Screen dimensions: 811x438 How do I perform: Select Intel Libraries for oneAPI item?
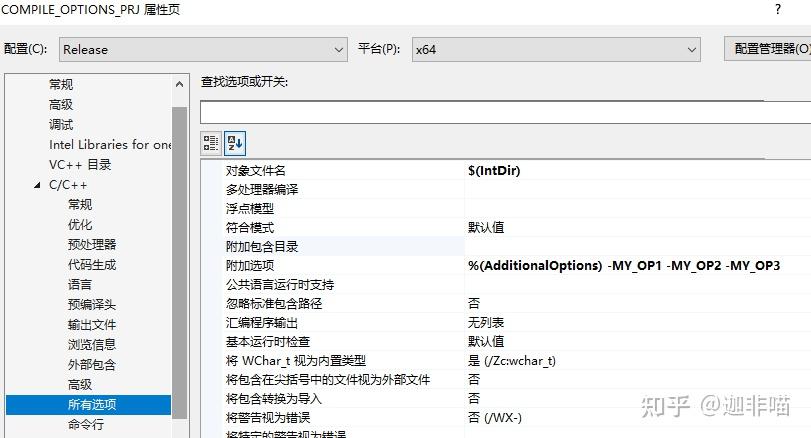(110, 145)
